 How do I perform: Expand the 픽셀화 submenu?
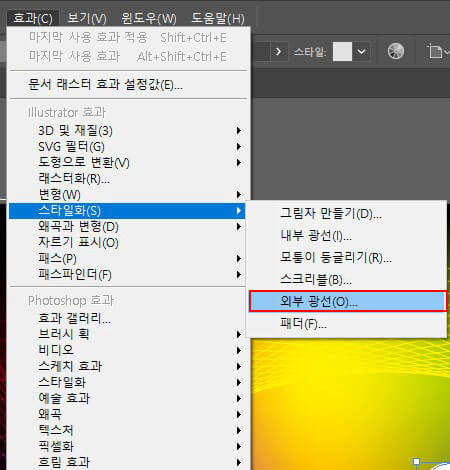128,446
